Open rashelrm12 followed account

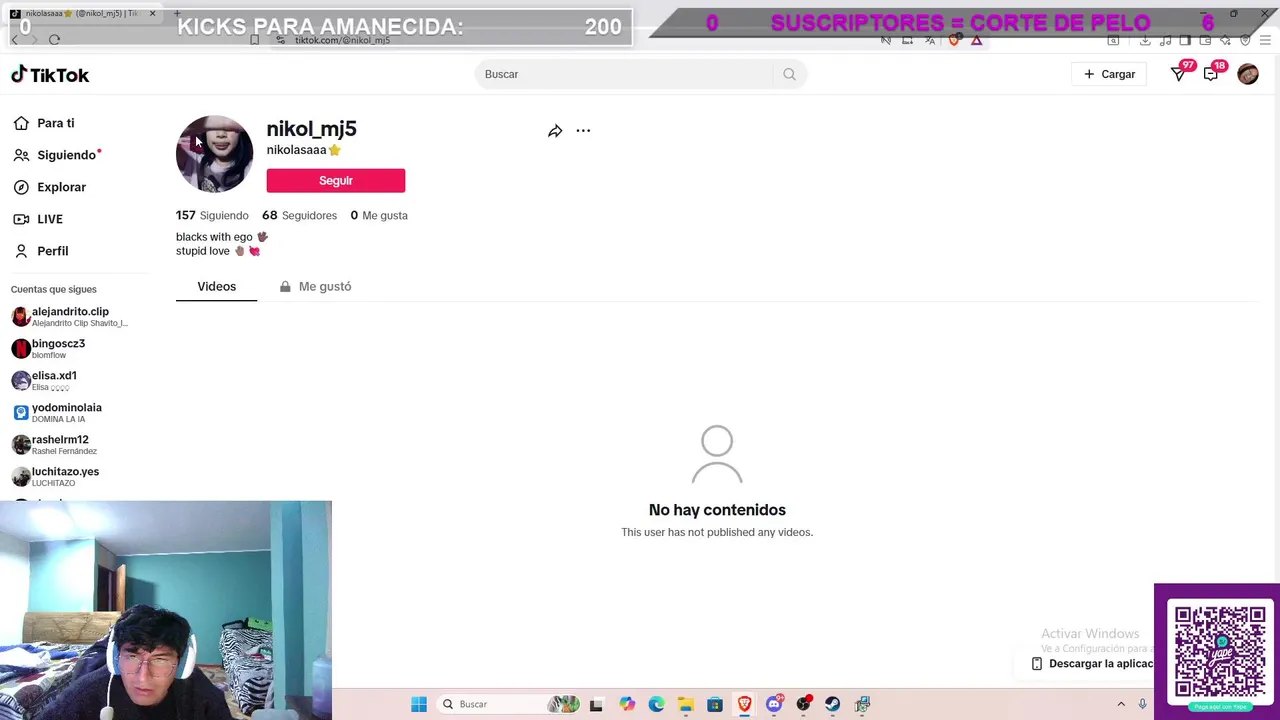(54, 444)
